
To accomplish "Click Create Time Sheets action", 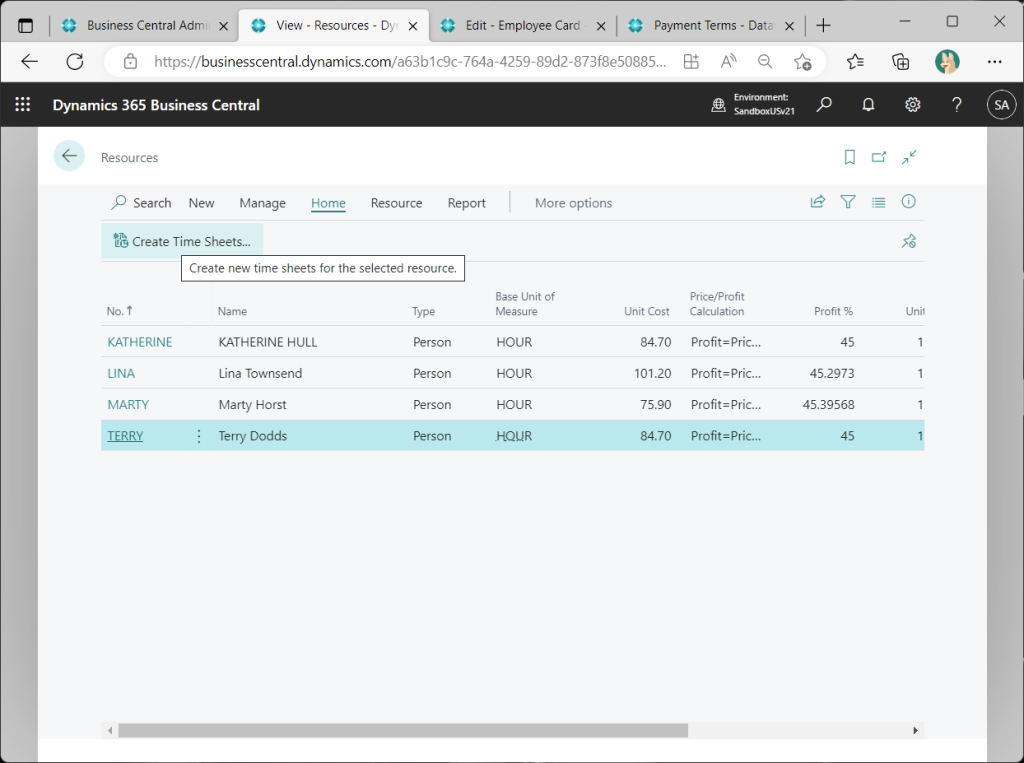I will click(x=182, y=241).
